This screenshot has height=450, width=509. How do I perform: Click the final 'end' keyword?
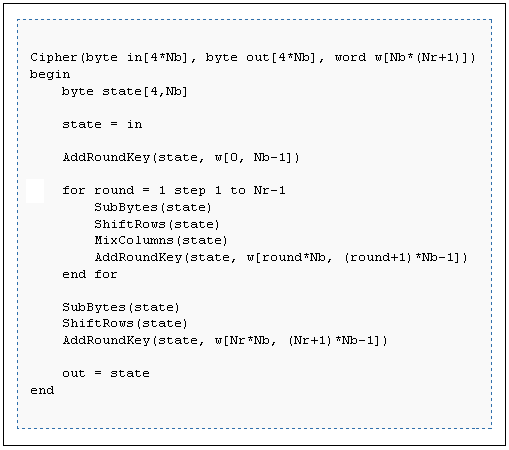click(x=42, y=390)
